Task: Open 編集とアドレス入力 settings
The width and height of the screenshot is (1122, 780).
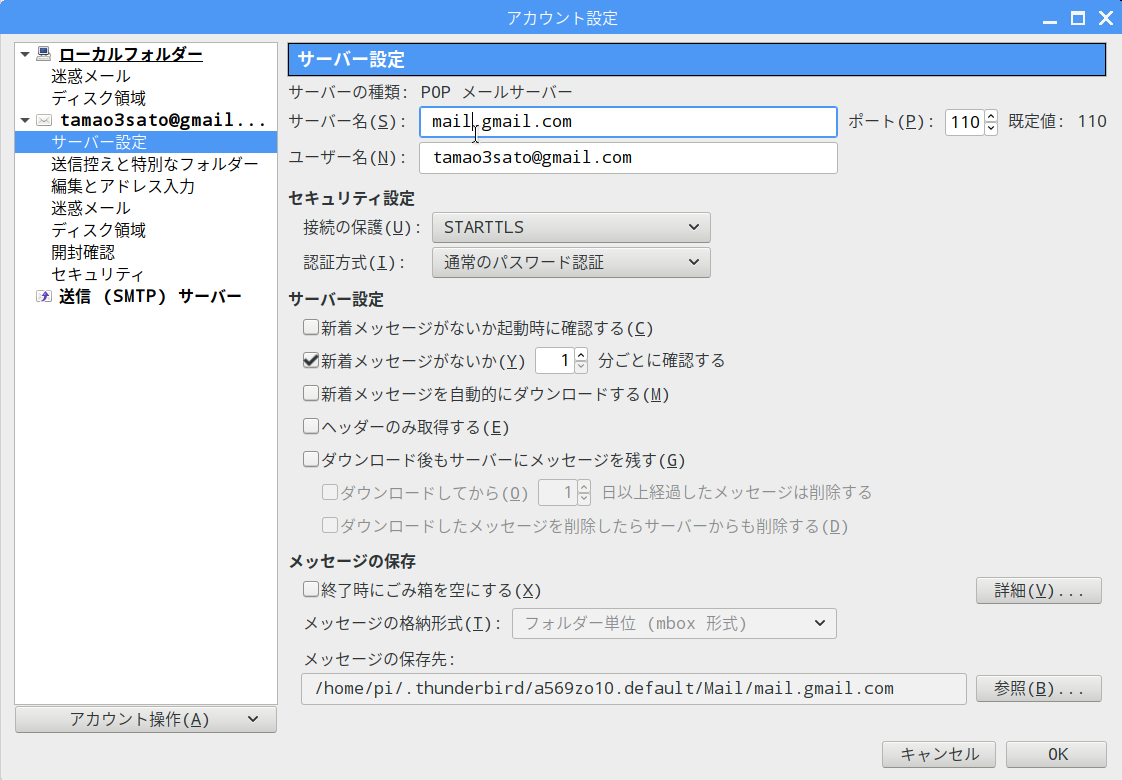Action: click(123, 186)
